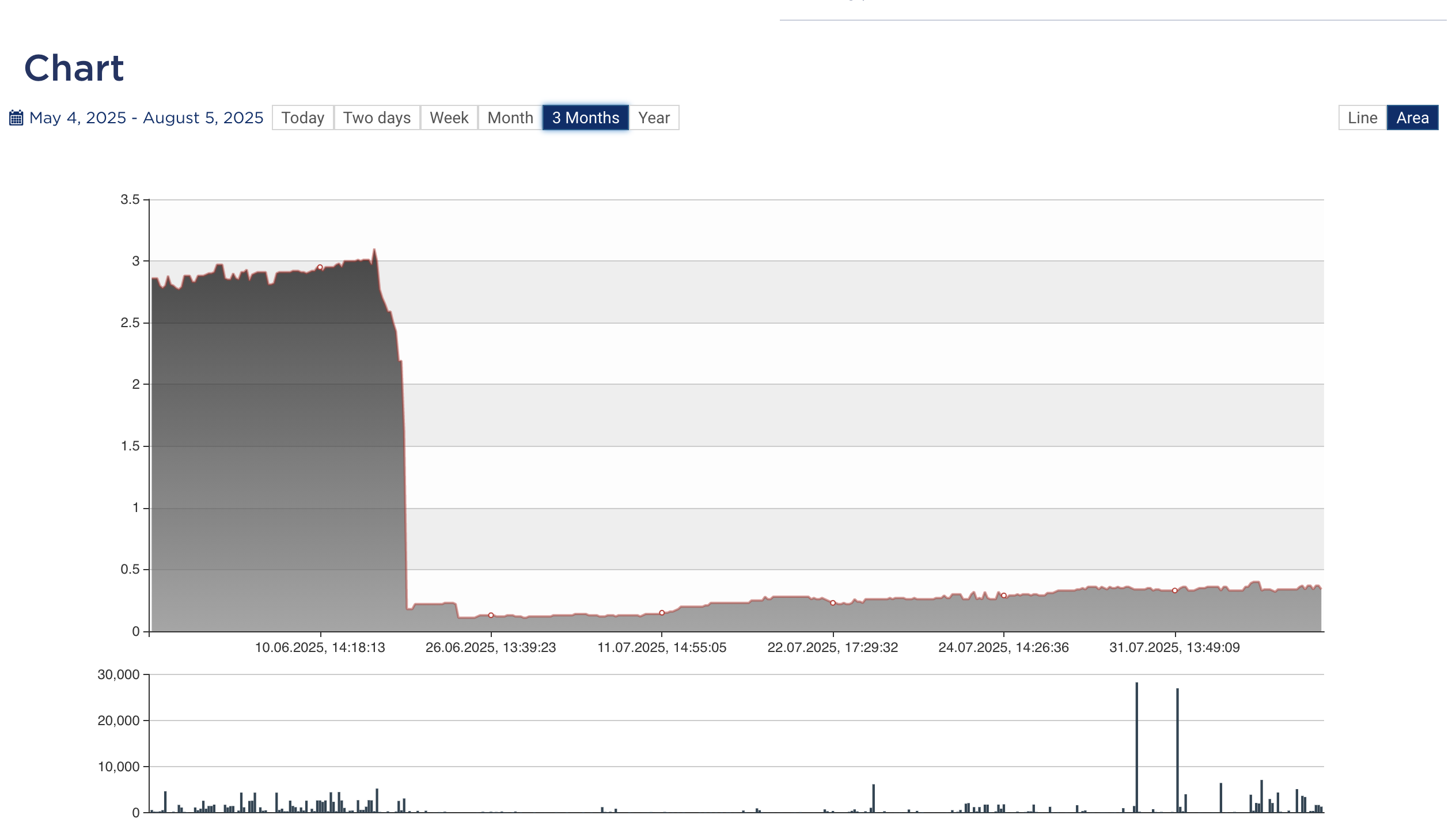Select the Area chart type
Image resolution: width=1456 pixels, height=834 pixels.
point(1412,118)
